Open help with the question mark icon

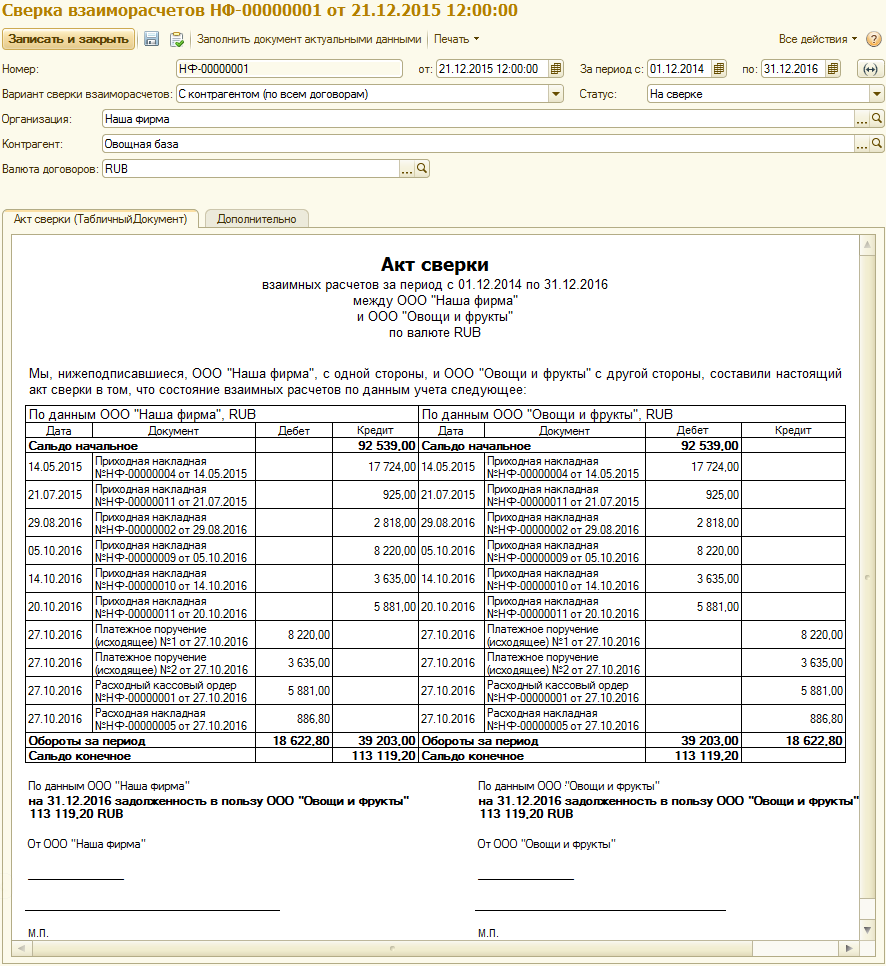pyautogui.click(x=873, y=39)
